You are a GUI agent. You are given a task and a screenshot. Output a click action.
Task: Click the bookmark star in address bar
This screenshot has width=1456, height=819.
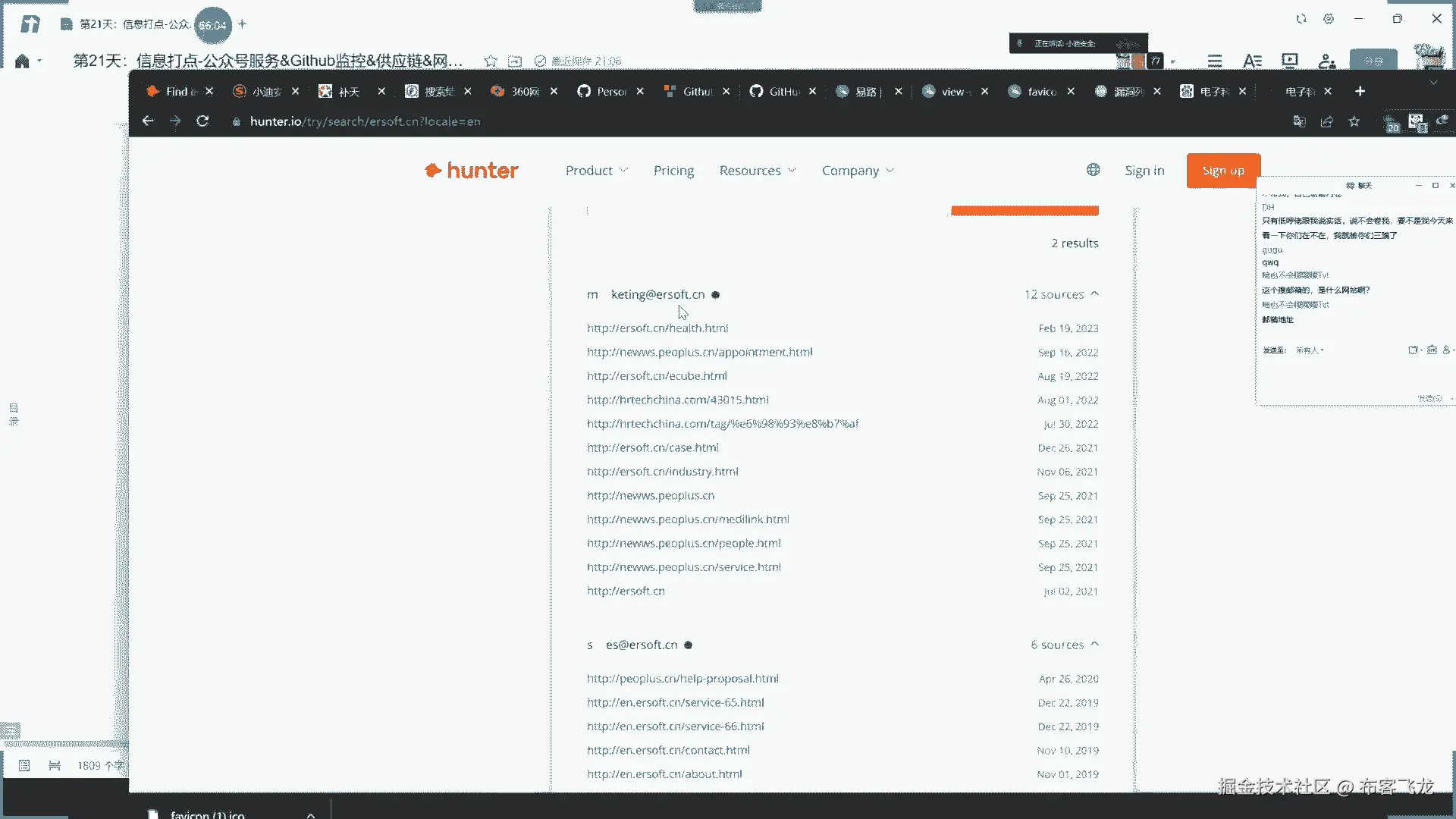[1354, 121]
